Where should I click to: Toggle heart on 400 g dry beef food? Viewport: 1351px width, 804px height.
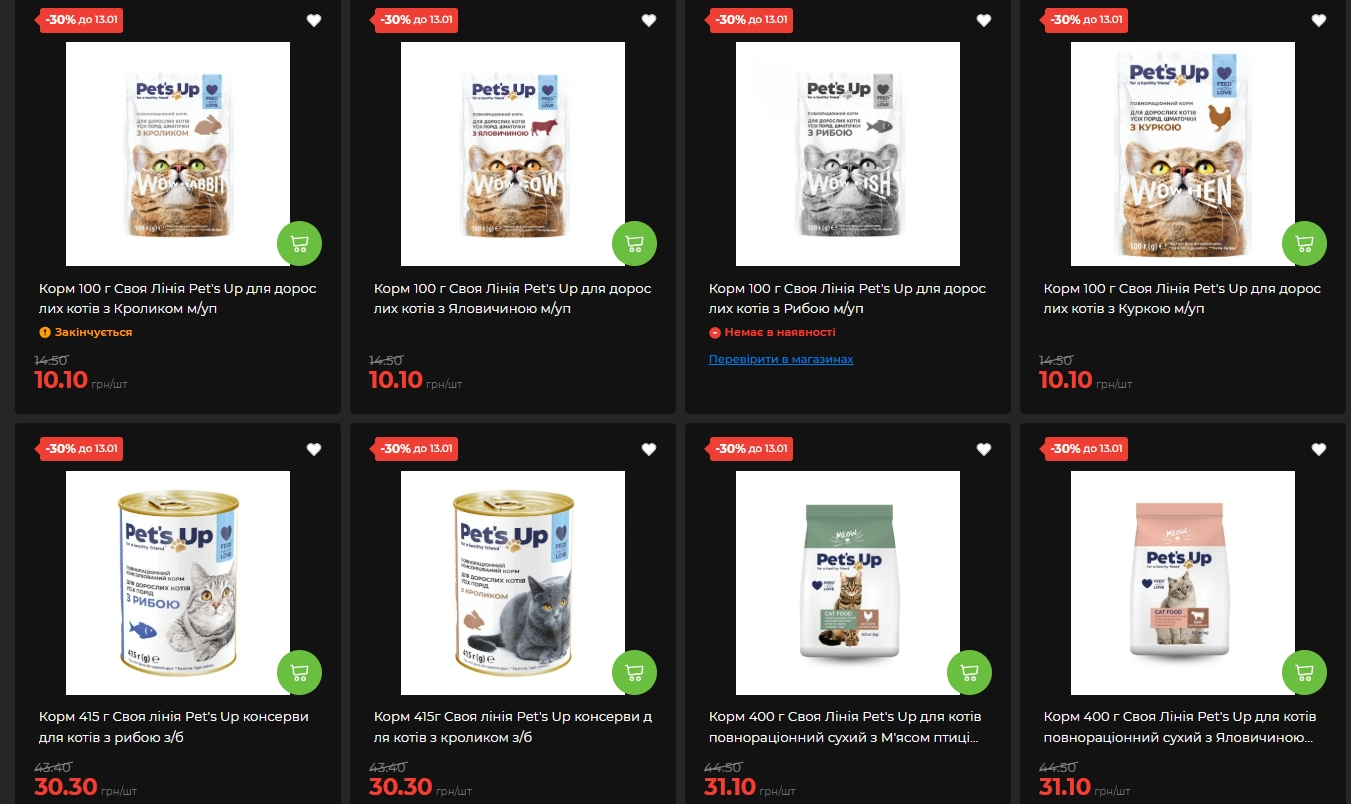1319,450
